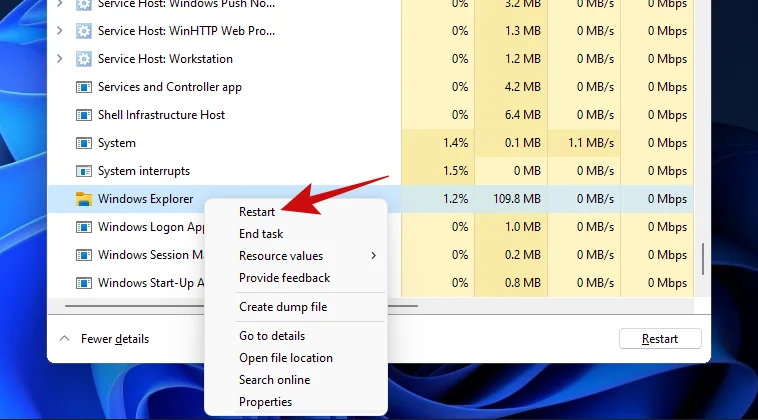Select Go to details menu entry
This screenshot has width=758, height=420.
(272, 336)
